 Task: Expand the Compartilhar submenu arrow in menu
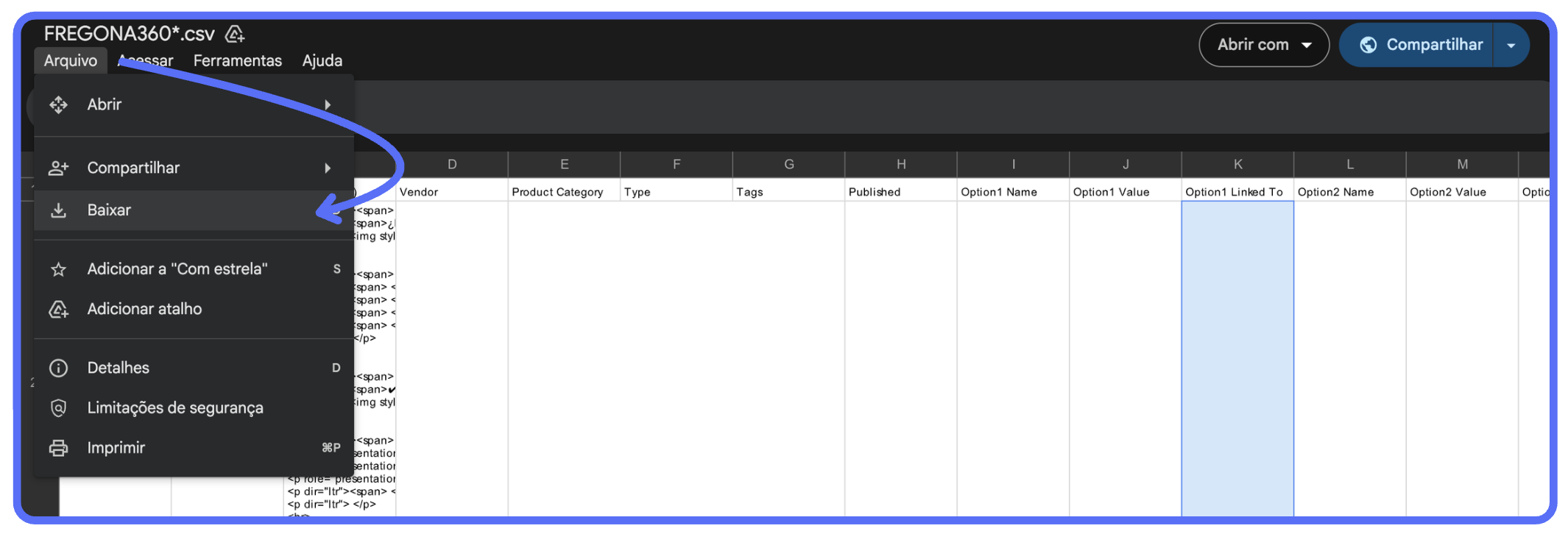328,168
